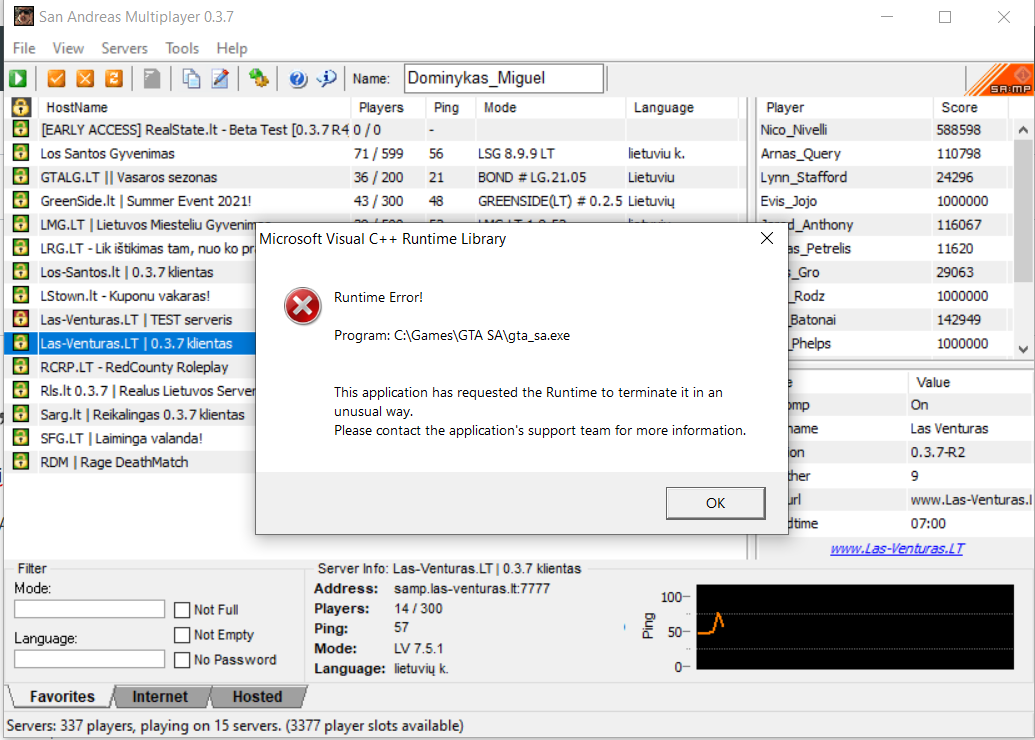Screen dimensions: 1035x740
Task: Click the Delete Server orange X icon
Action: (x=85, y=79)
